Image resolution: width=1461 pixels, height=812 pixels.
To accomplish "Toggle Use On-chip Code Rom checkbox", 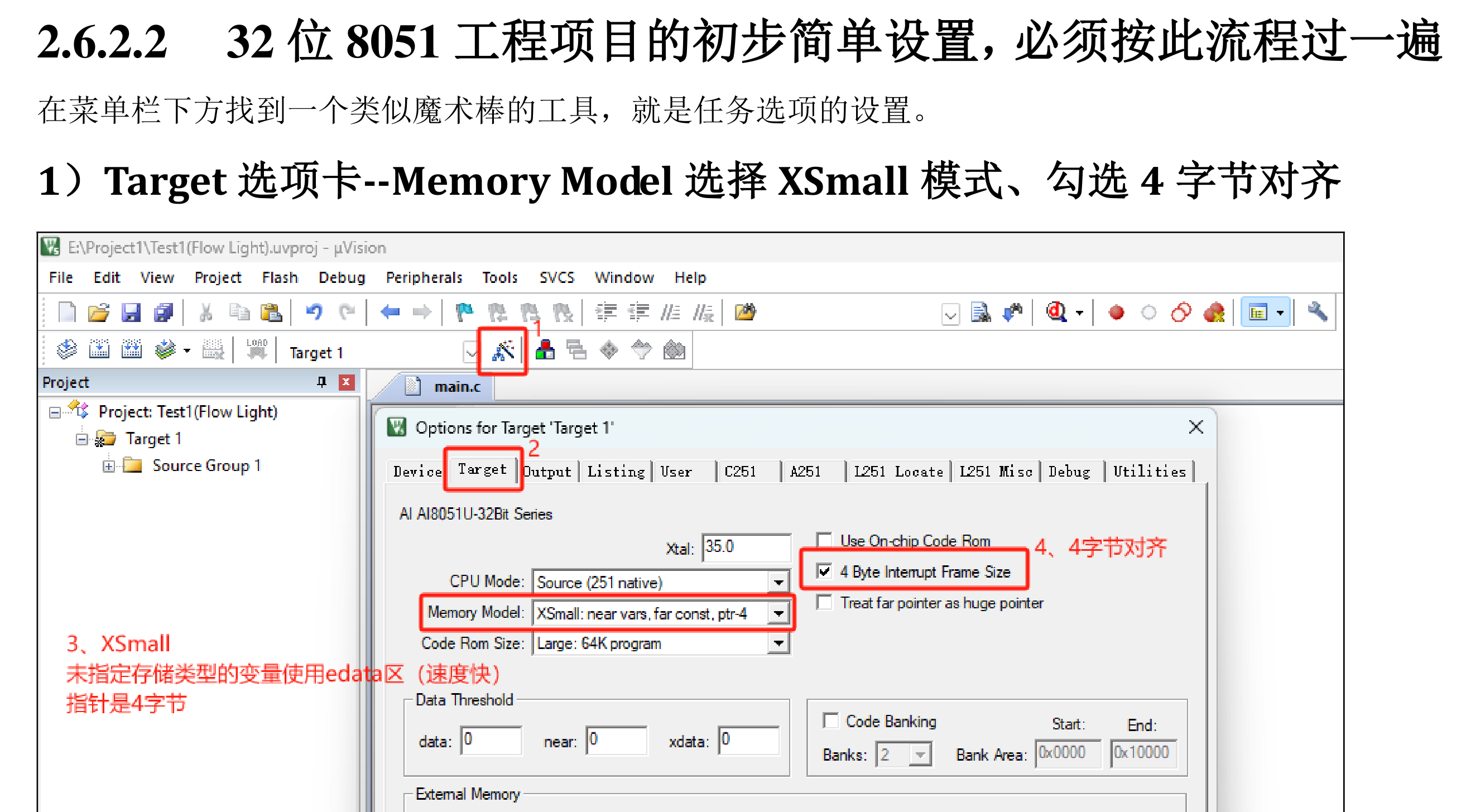I will tap(824, 540).
